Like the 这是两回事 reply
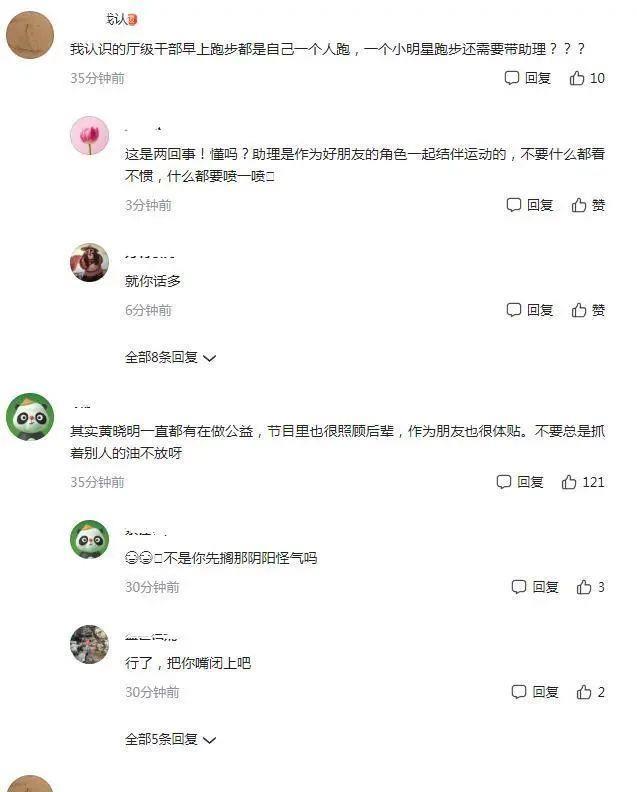Viewport: 637px width, 792px height. click(588, 205)
